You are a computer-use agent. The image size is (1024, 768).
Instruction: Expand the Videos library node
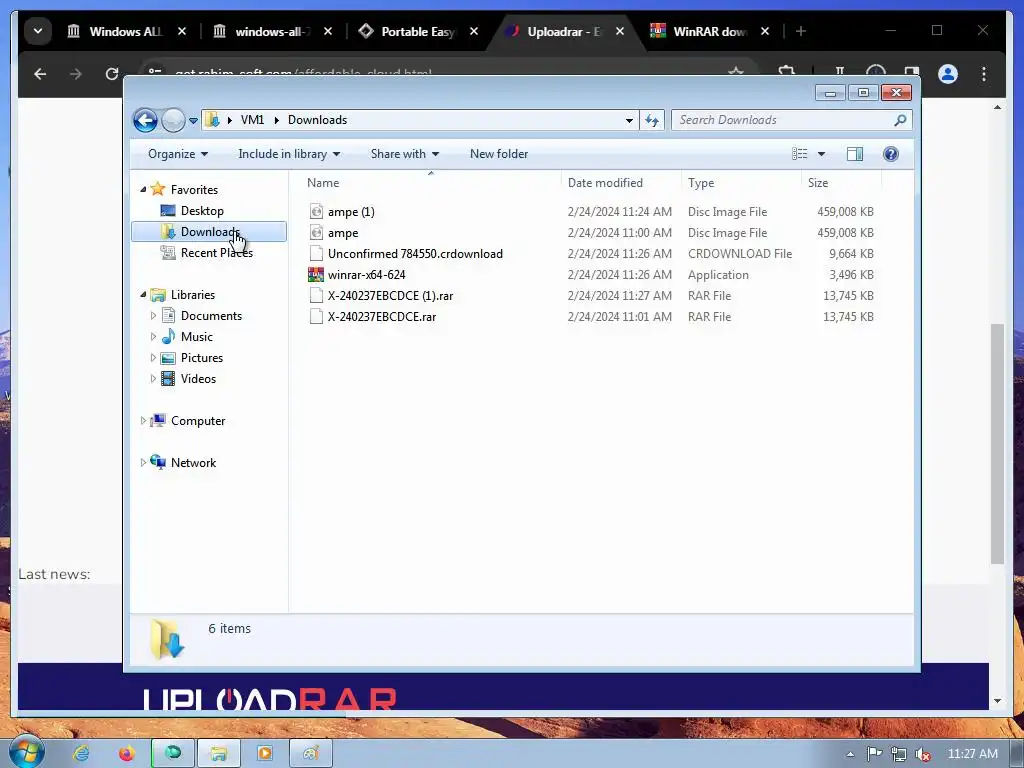pos(153,379)
